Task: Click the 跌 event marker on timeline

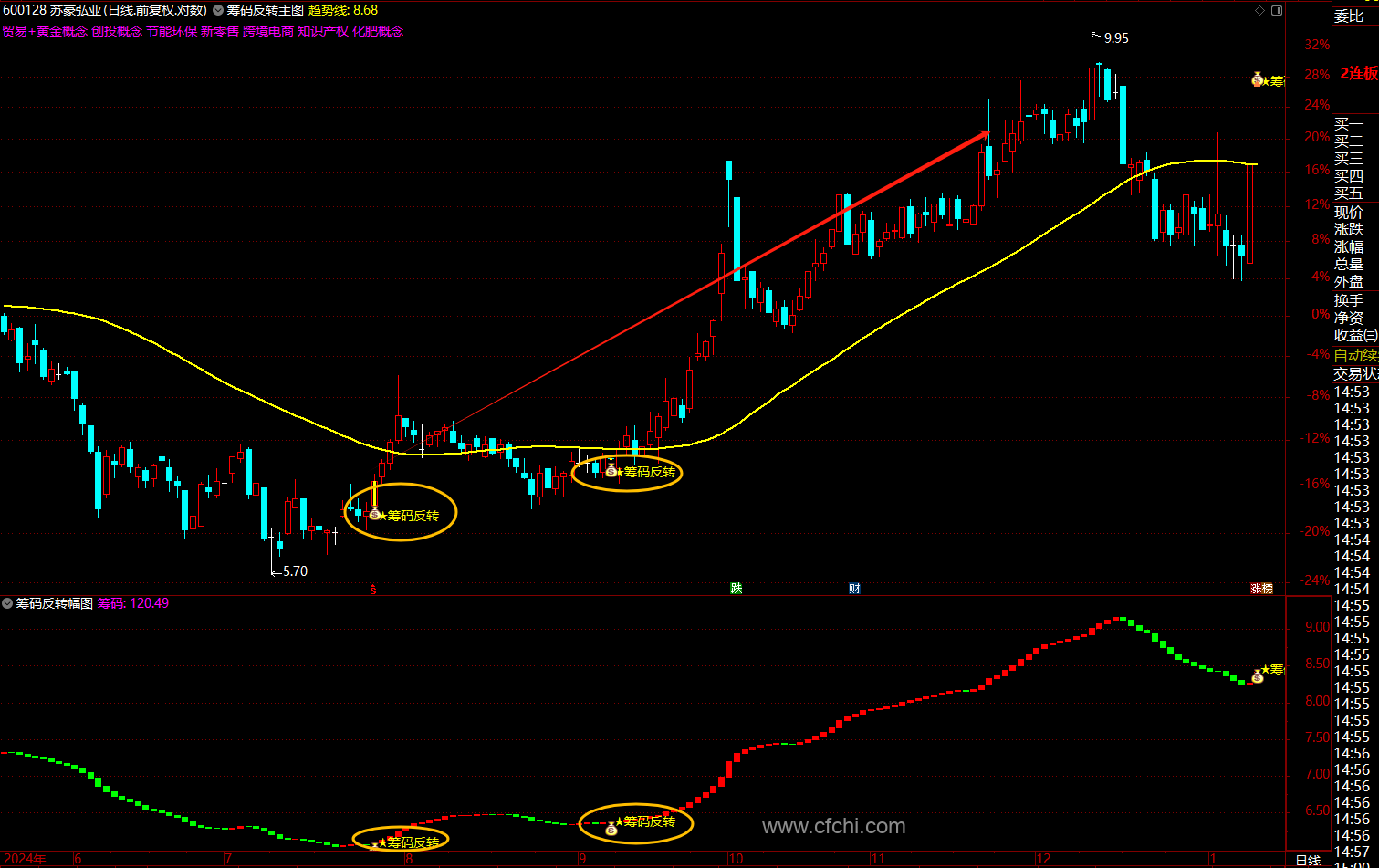Action: [736, 588]
